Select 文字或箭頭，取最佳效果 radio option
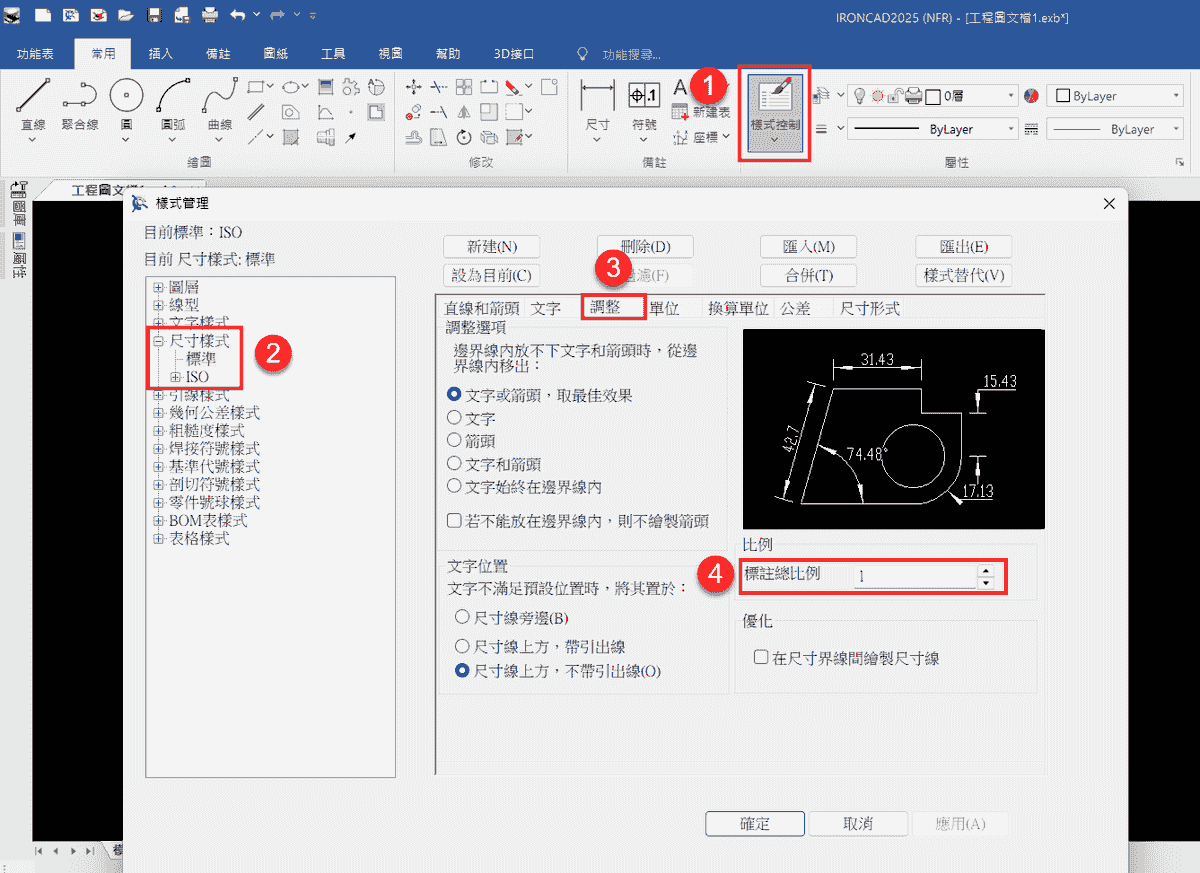The image size is (1200, 873). coord(541,396)
